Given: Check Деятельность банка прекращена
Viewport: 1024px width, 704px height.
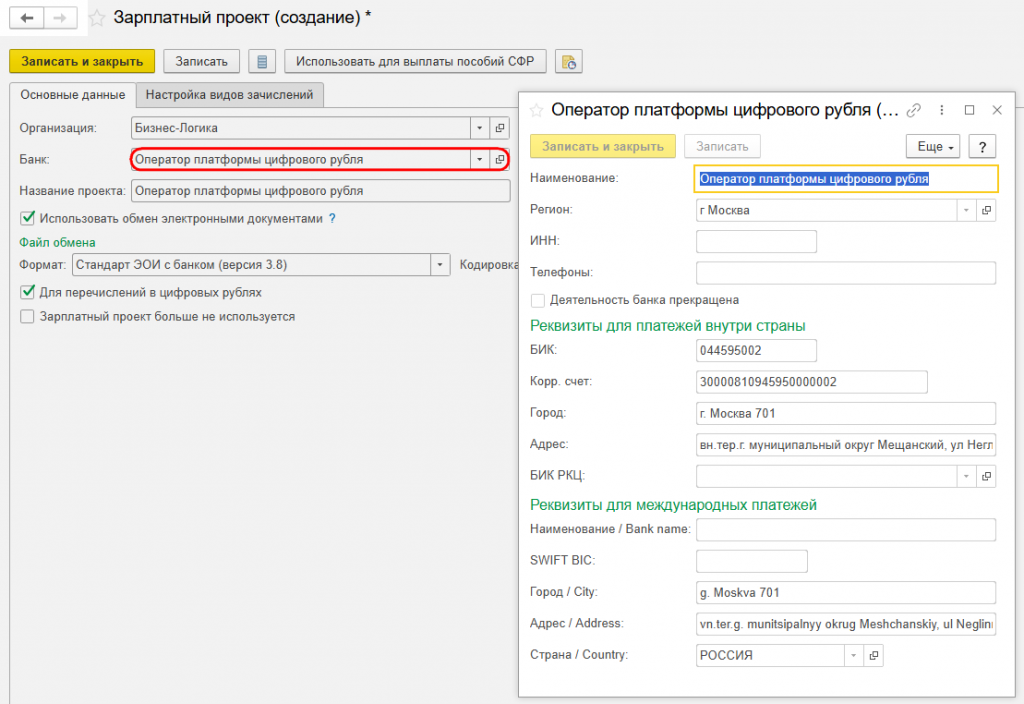Looking at the screenshot, I should point(538,300).
